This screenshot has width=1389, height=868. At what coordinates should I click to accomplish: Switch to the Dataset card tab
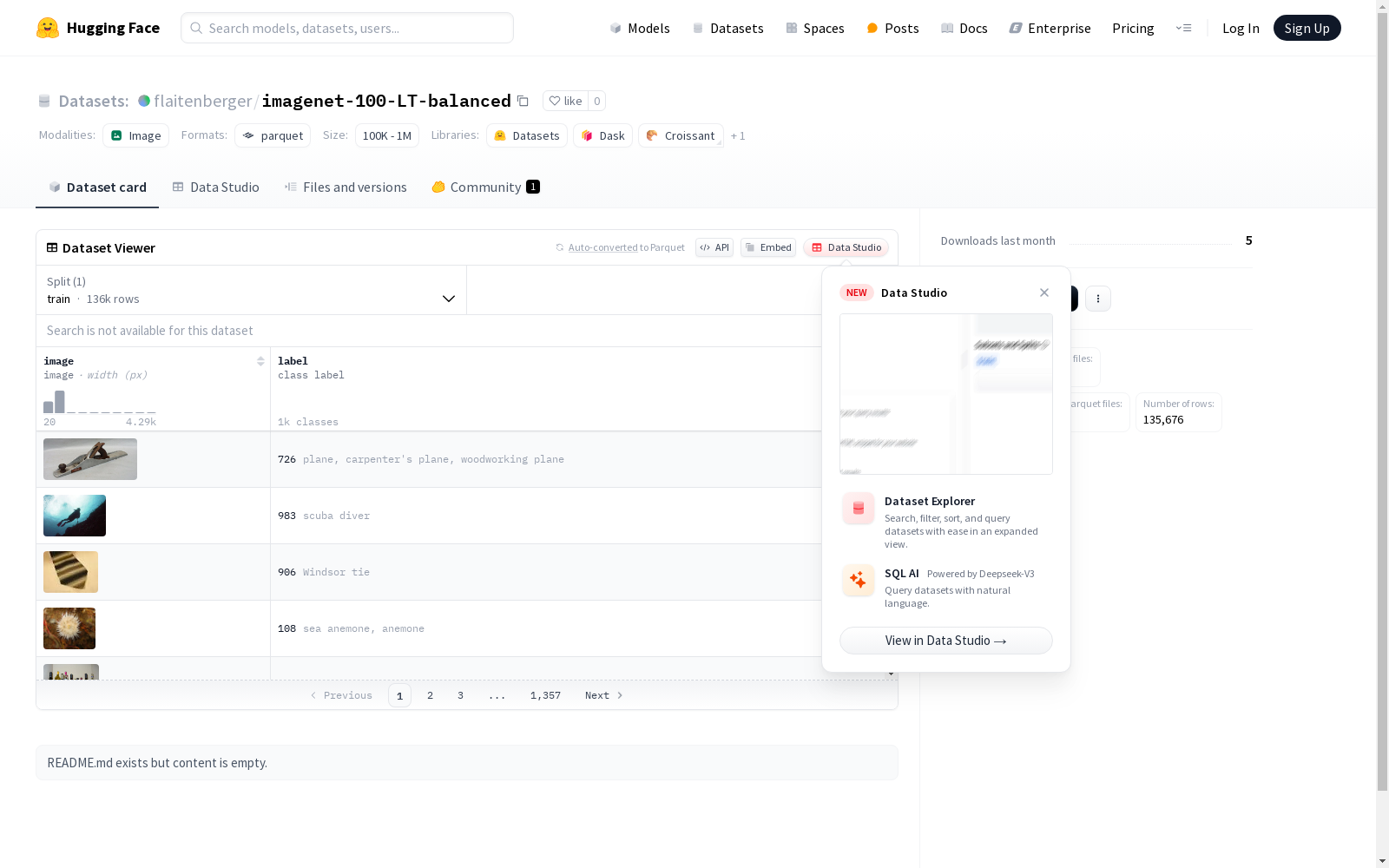click(97, 187)
